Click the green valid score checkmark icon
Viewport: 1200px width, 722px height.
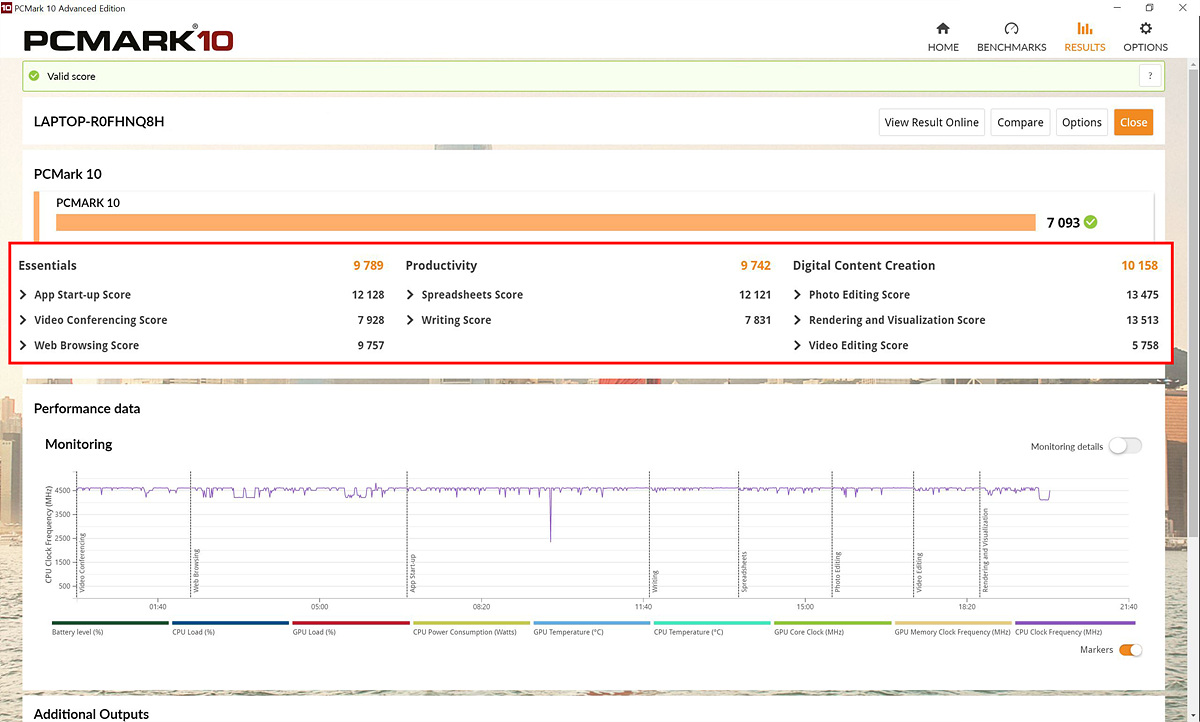(x=35, y=76)
